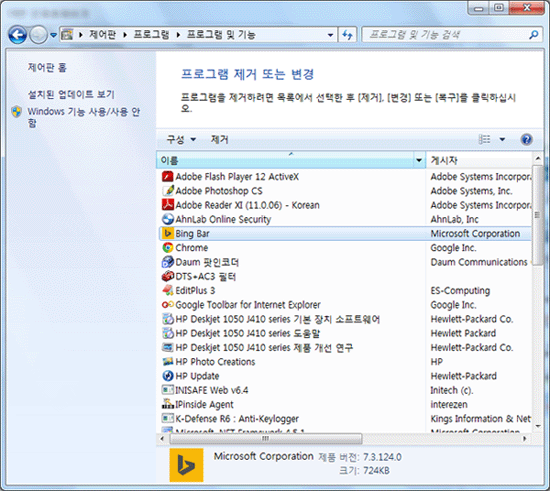Select the Bing Bar list icon

pyautogui.click(x=168, y=234)
